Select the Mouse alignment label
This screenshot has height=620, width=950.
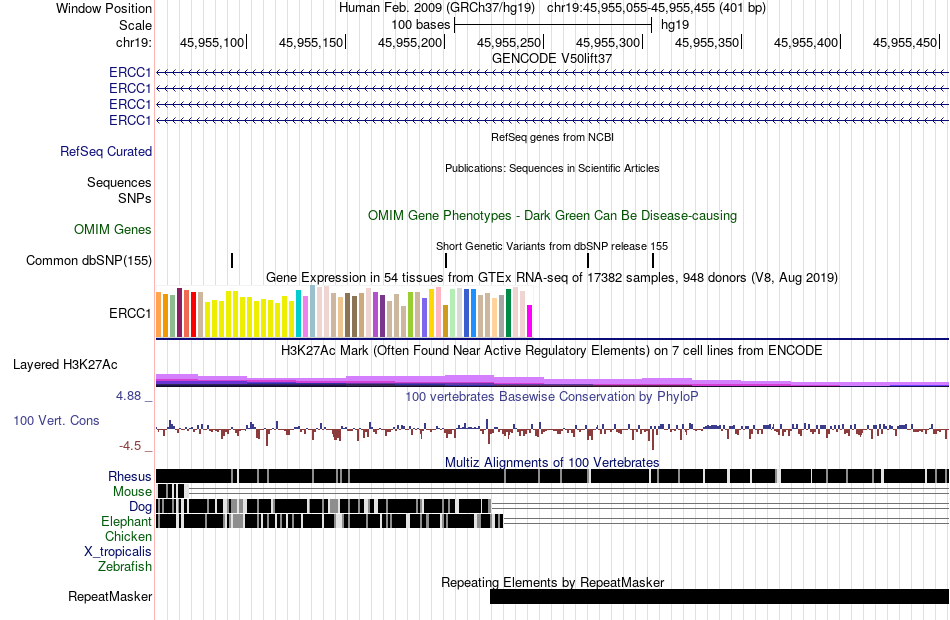point(132,492)
